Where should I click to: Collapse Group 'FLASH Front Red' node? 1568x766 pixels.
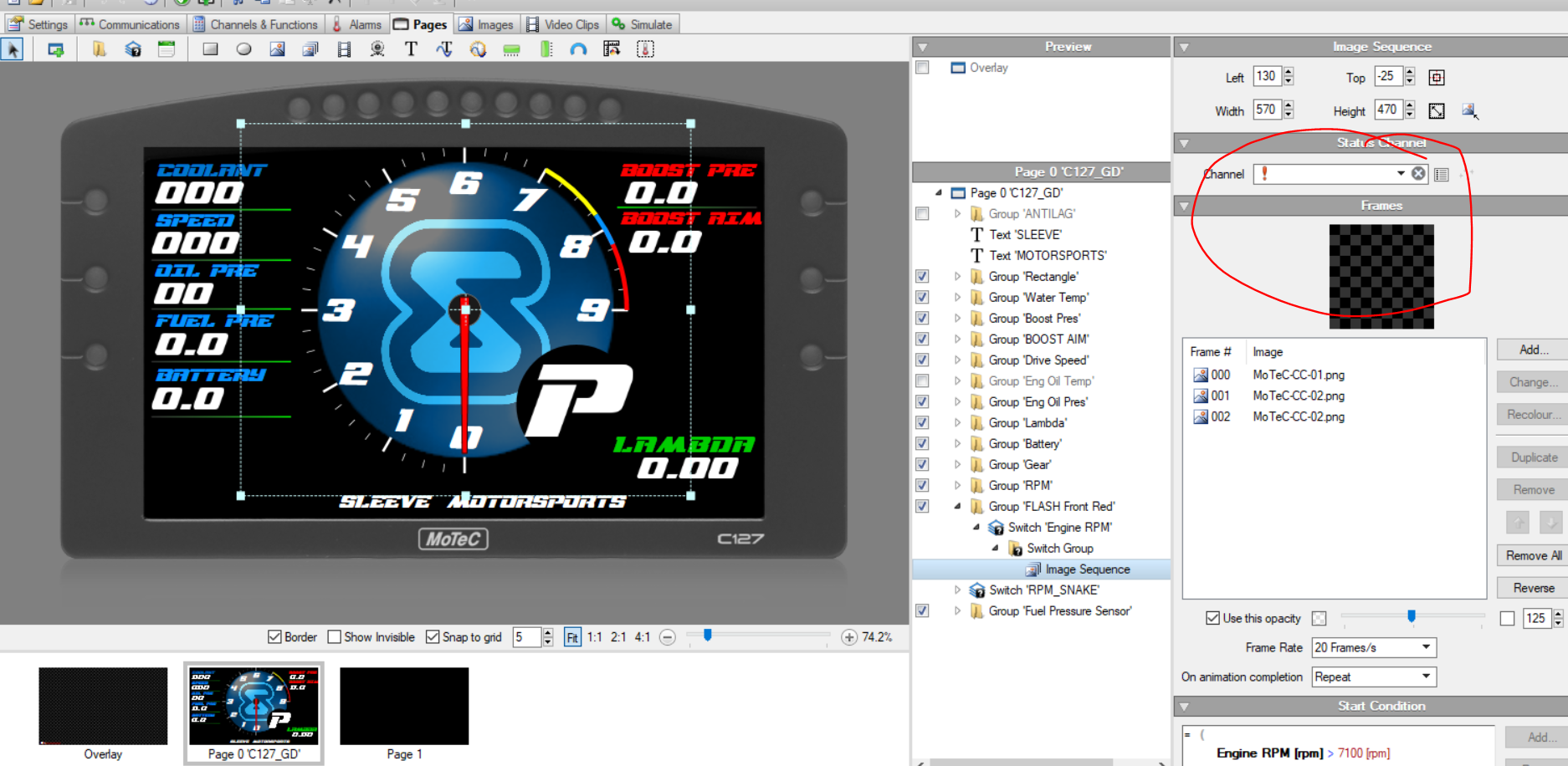958,507
